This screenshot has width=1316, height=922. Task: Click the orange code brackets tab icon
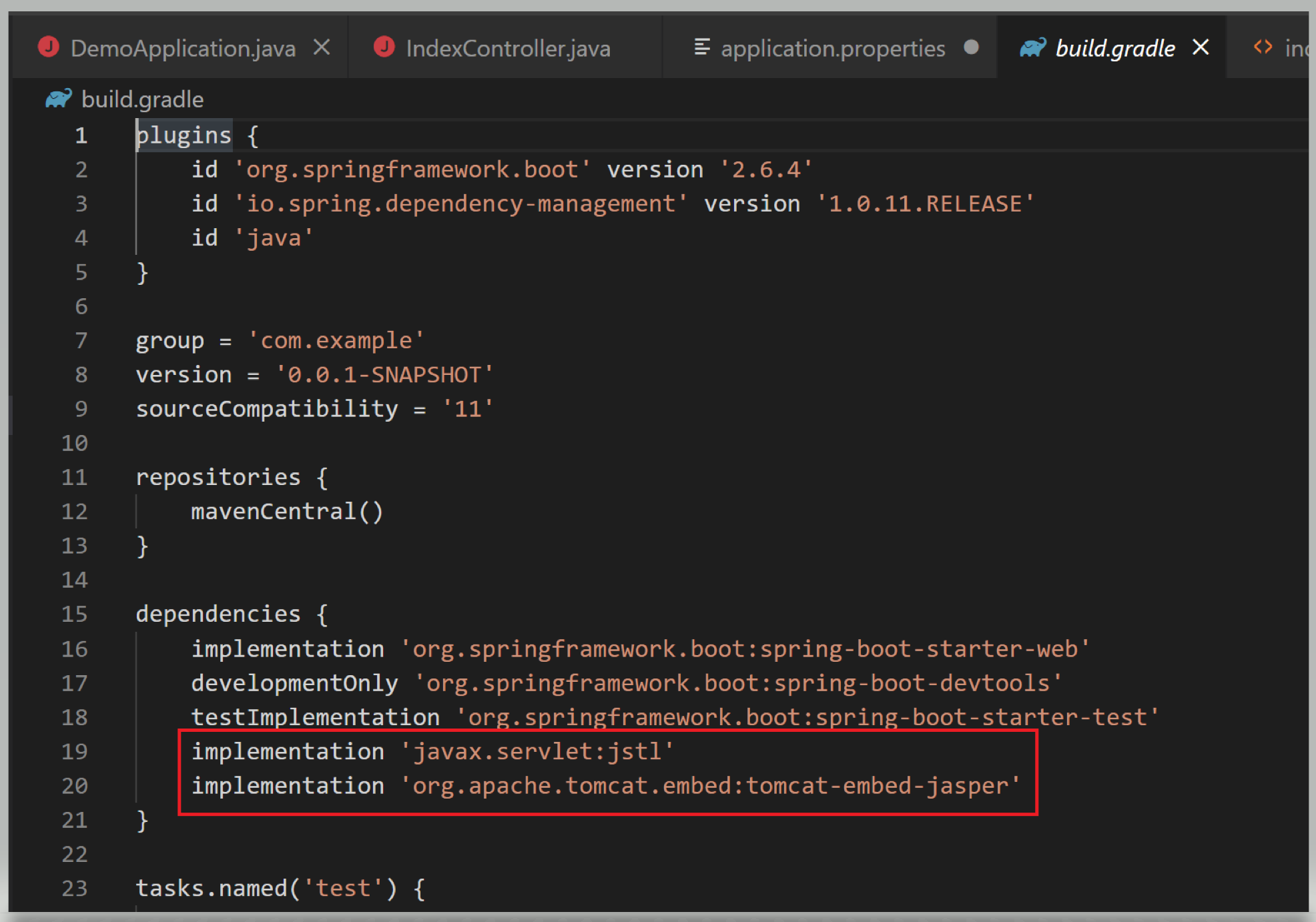coord(1263,47)
